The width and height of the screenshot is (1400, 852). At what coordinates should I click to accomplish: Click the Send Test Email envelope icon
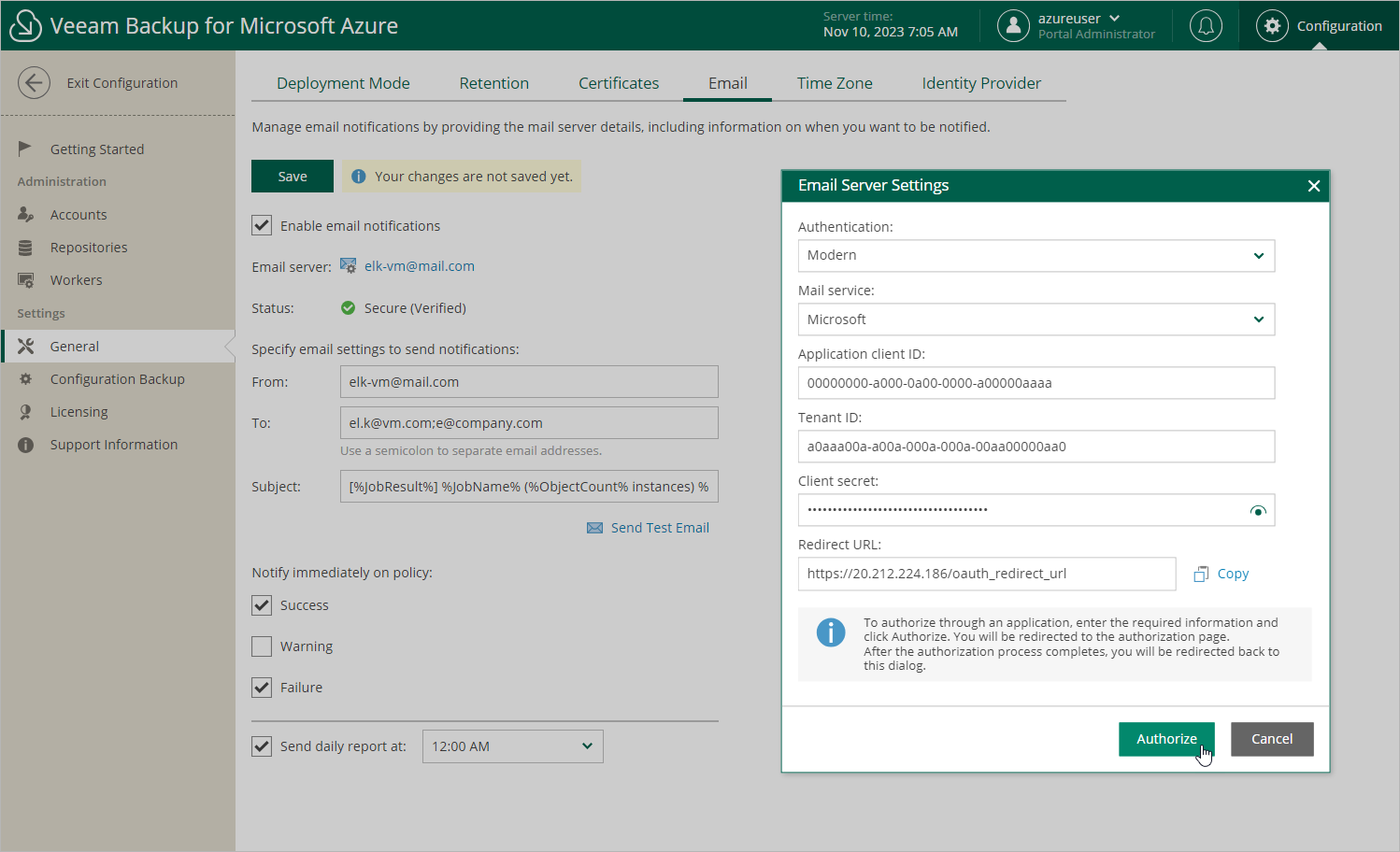(594, 529)
